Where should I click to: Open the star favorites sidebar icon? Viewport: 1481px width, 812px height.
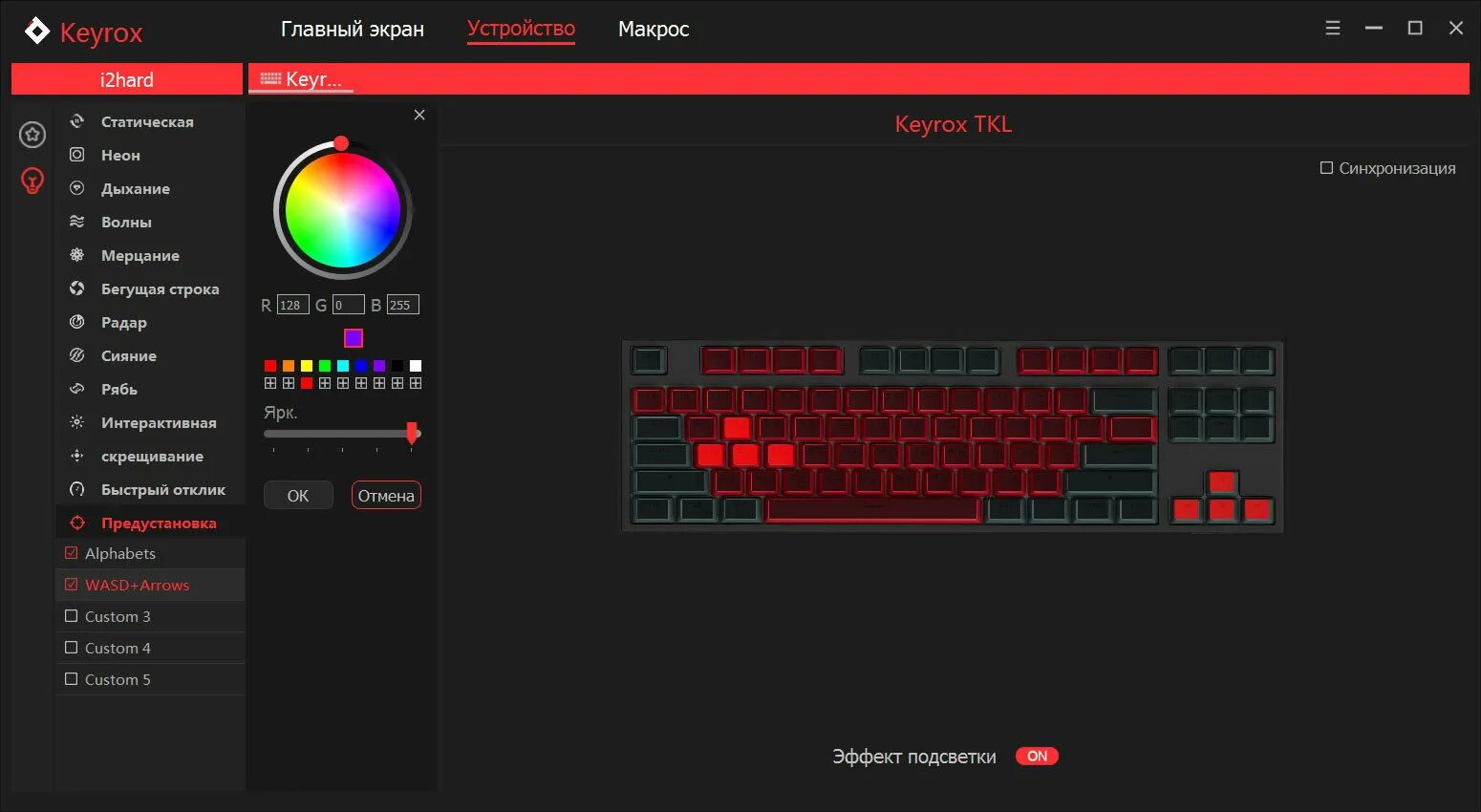coord(32,135)
